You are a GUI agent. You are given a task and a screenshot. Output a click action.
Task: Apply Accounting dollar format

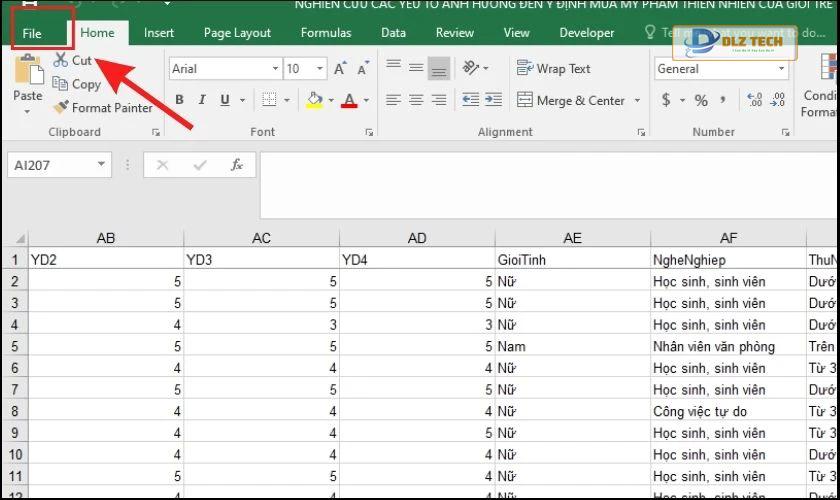click(666, 100)
